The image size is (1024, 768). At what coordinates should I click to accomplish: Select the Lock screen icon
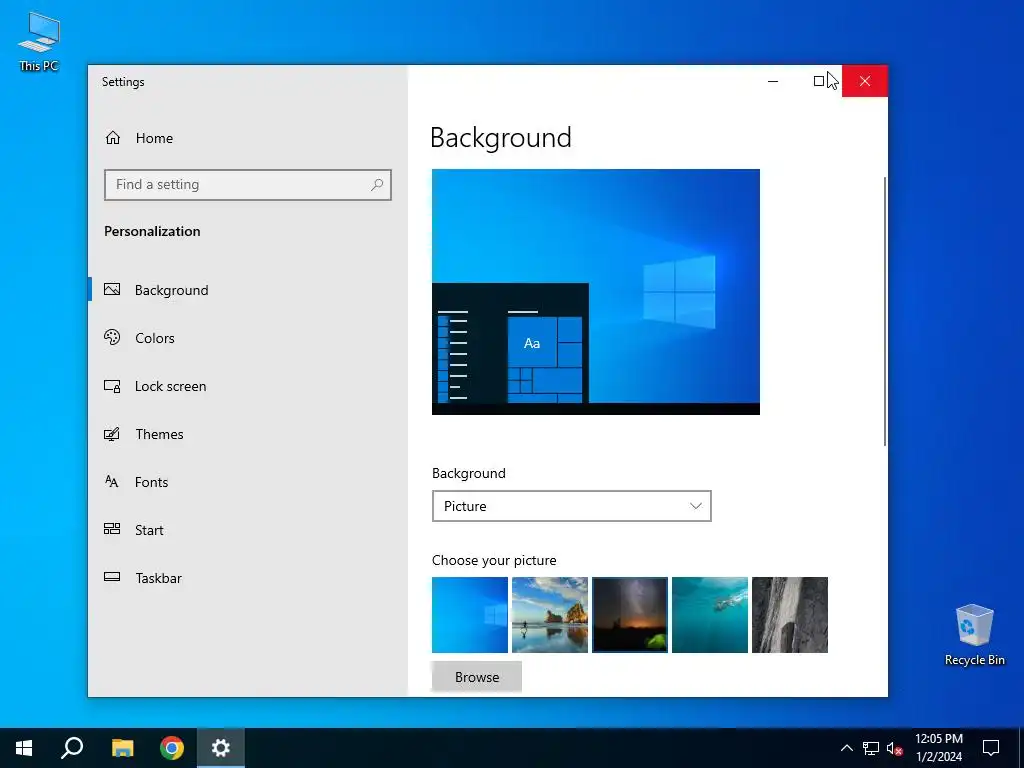point(112,386)
